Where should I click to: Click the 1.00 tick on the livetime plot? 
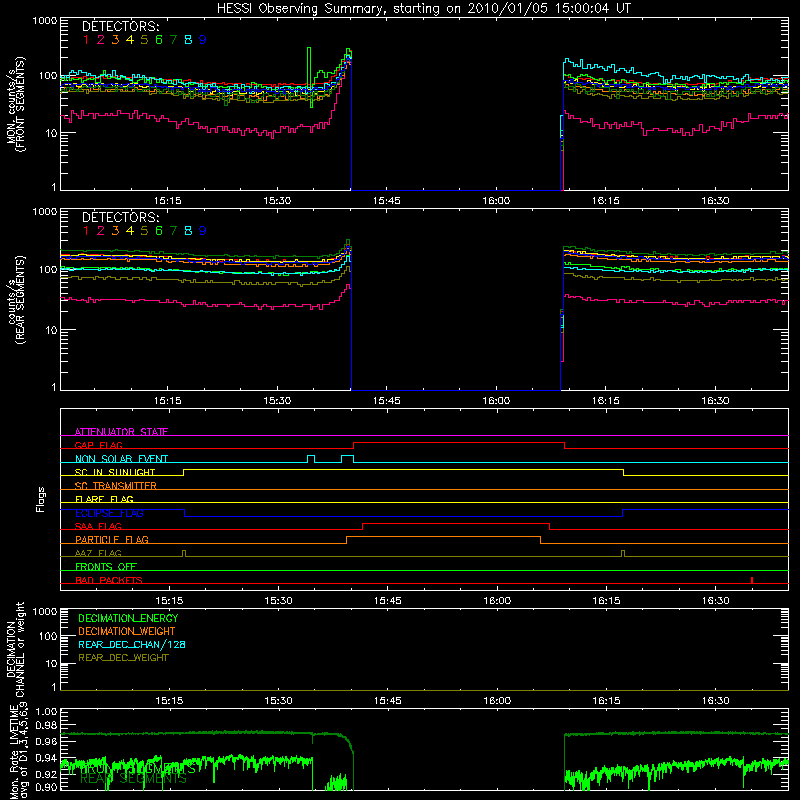pyautogui.click(x=46, y=711)
